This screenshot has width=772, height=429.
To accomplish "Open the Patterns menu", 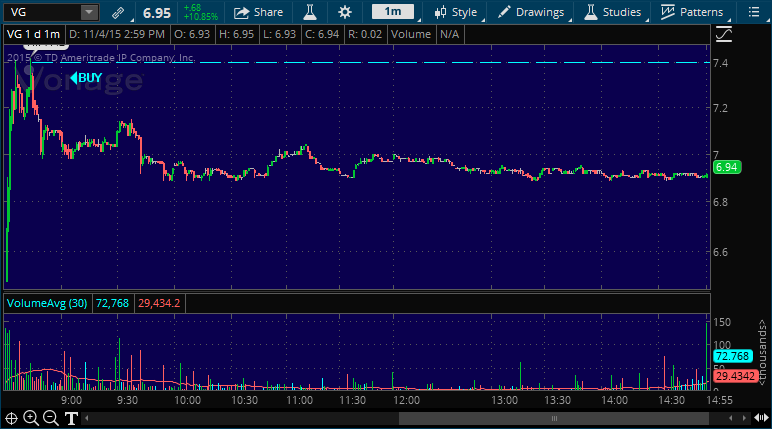I will coord(692,12).
